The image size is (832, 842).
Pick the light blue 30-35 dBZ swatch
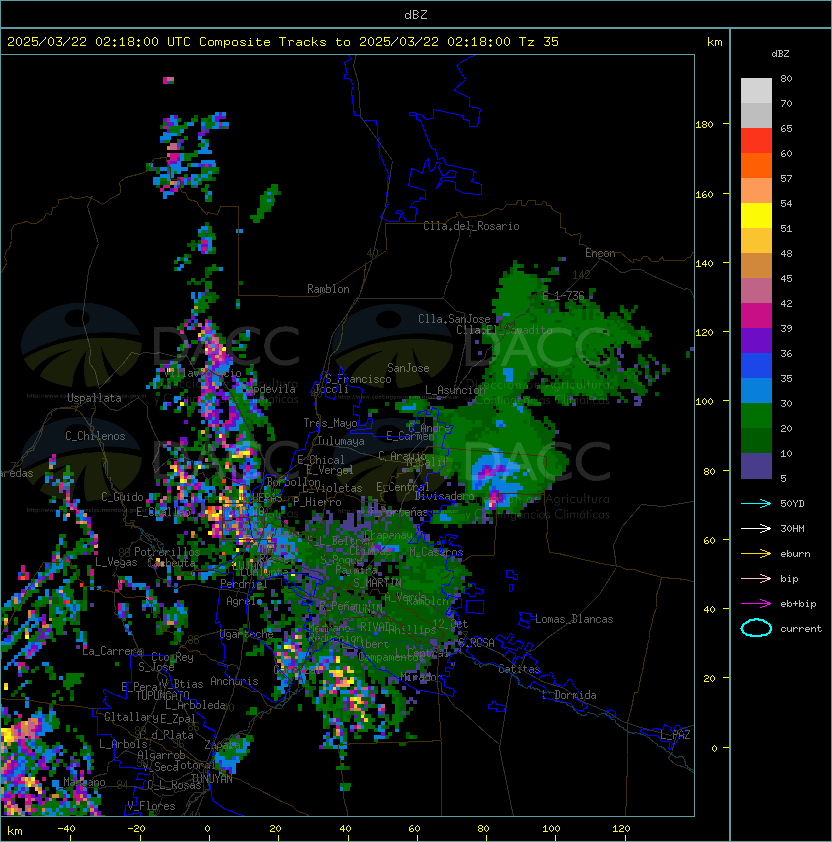click(756, 390)
